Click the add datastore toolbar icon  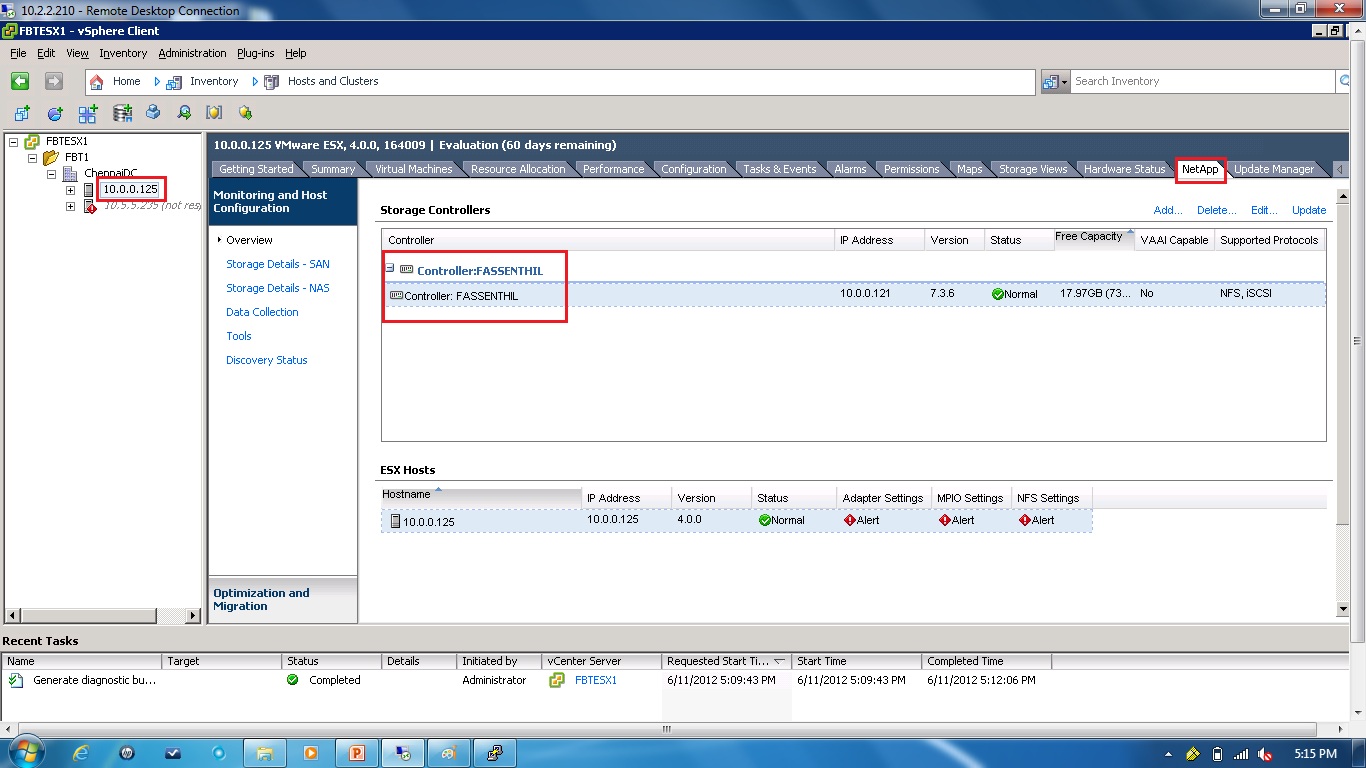pyautogui.click(x=121, y=113)
